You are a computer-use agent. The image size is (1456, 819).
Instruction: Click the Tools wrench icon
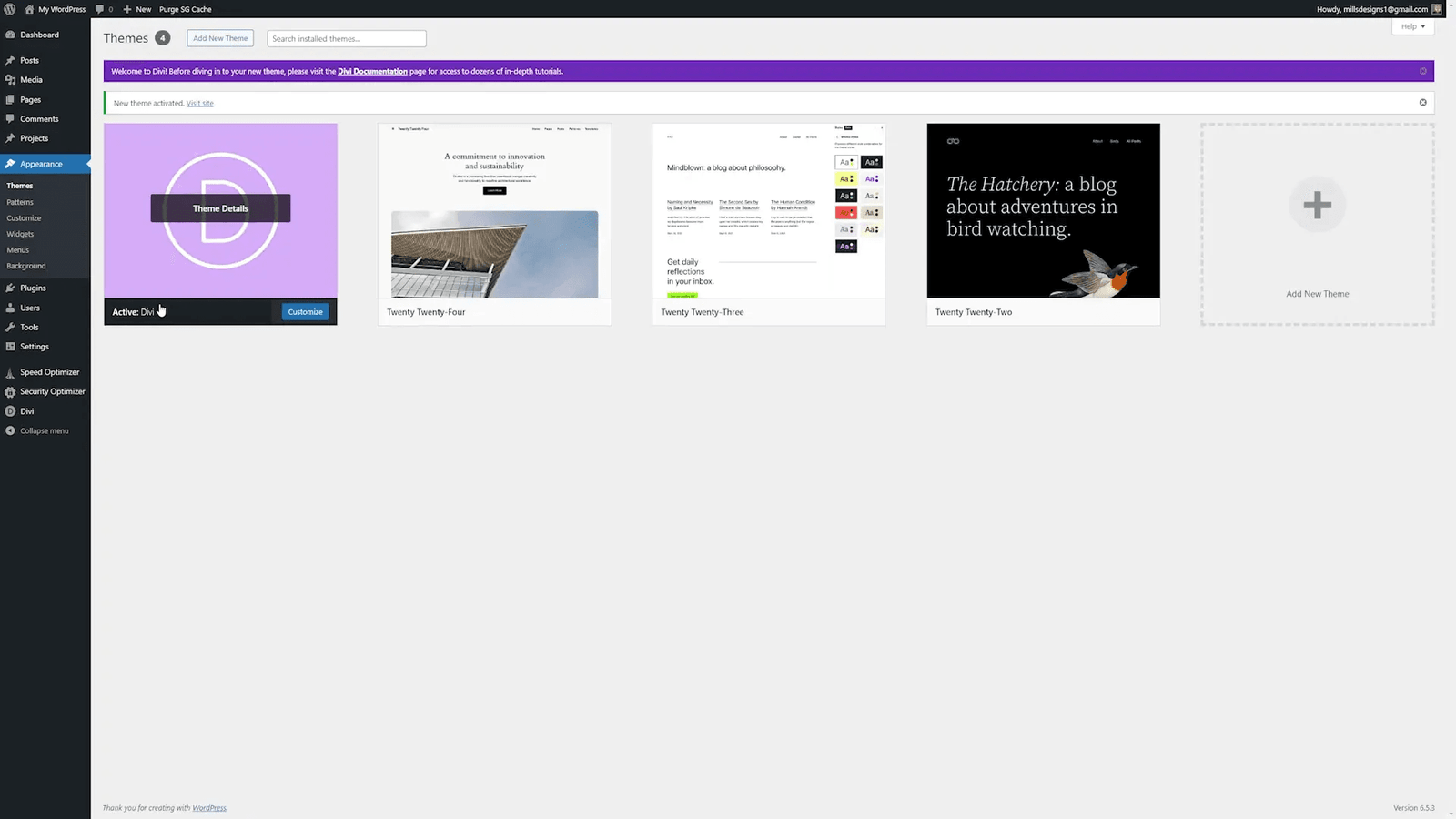tap(10, 327)
